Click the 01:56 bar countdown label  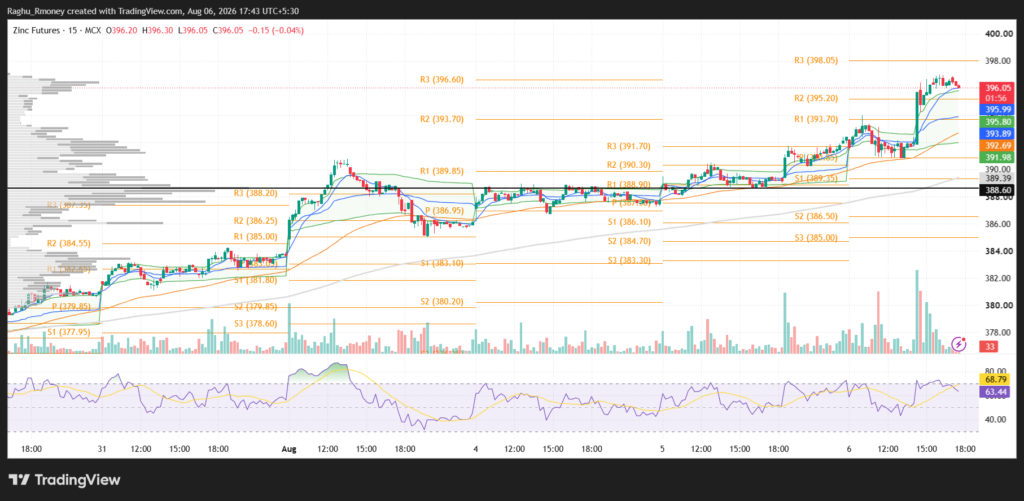[x=998, y=98]
